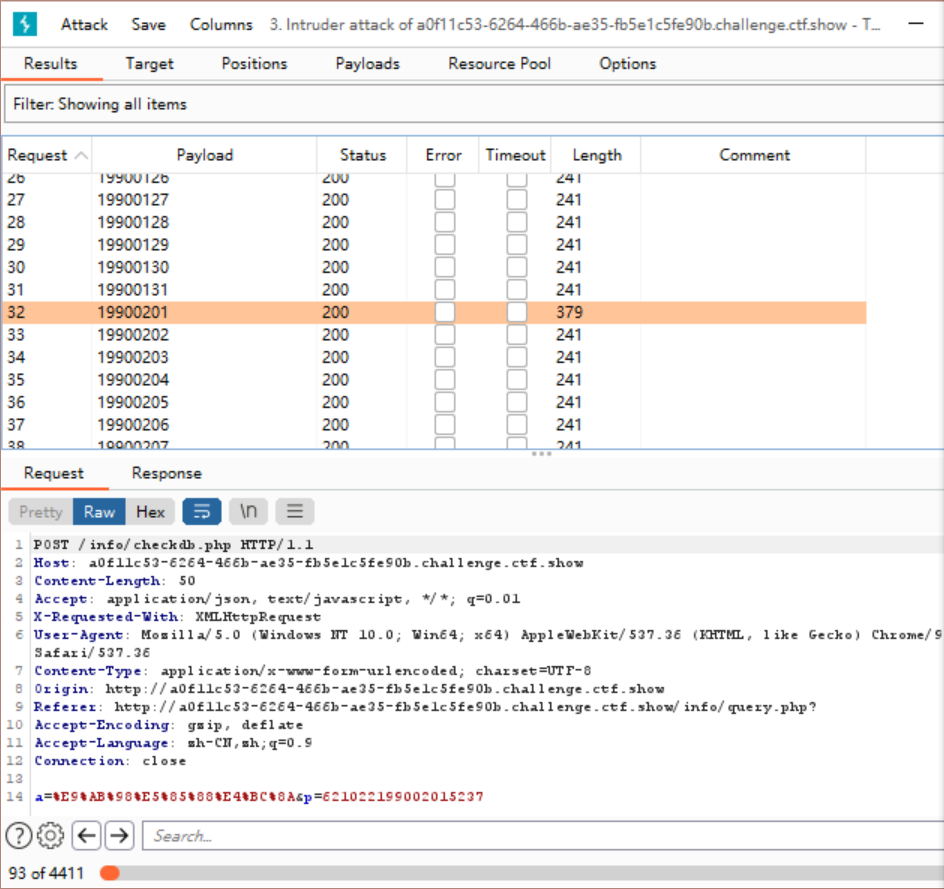Toggle show non-printable characters \n button
The height and width of the screenshot is (889, 944).
click(x=248, y=512)
